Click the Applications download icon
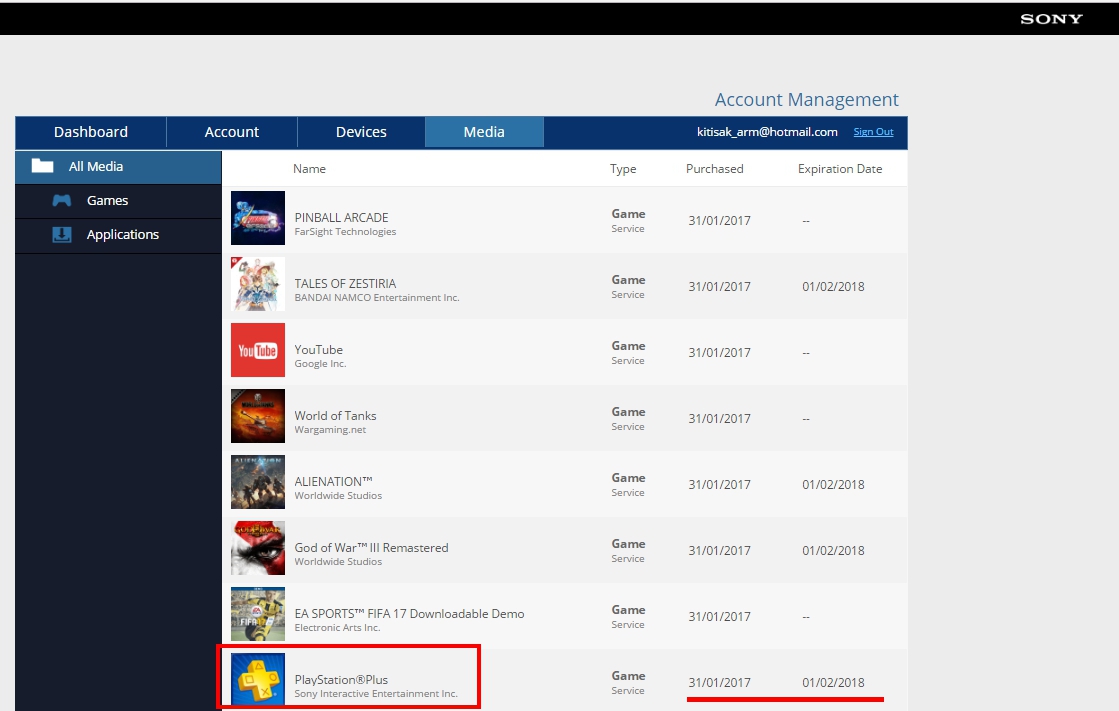This screenshot has height=711, width=1119. click(x=62, y=234)
